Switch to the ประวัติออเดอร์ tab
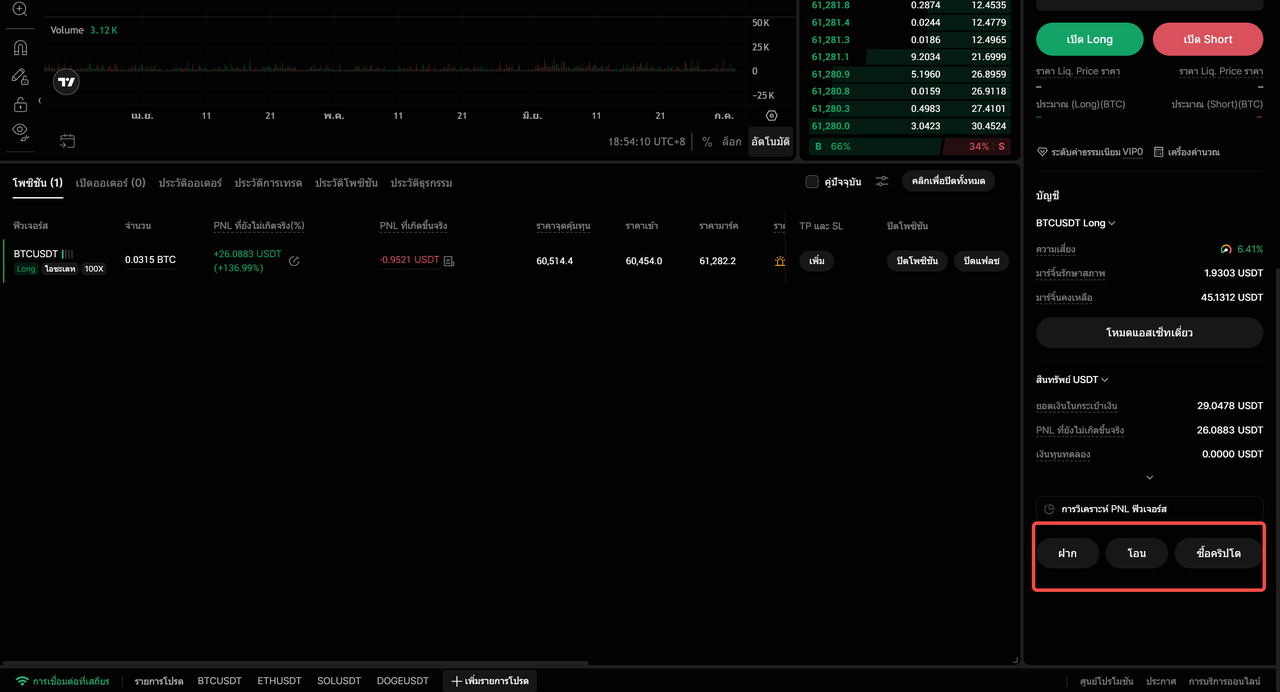Image resolution: width=1280 pixels, height=692 pixels. click(x=190, y=183)
